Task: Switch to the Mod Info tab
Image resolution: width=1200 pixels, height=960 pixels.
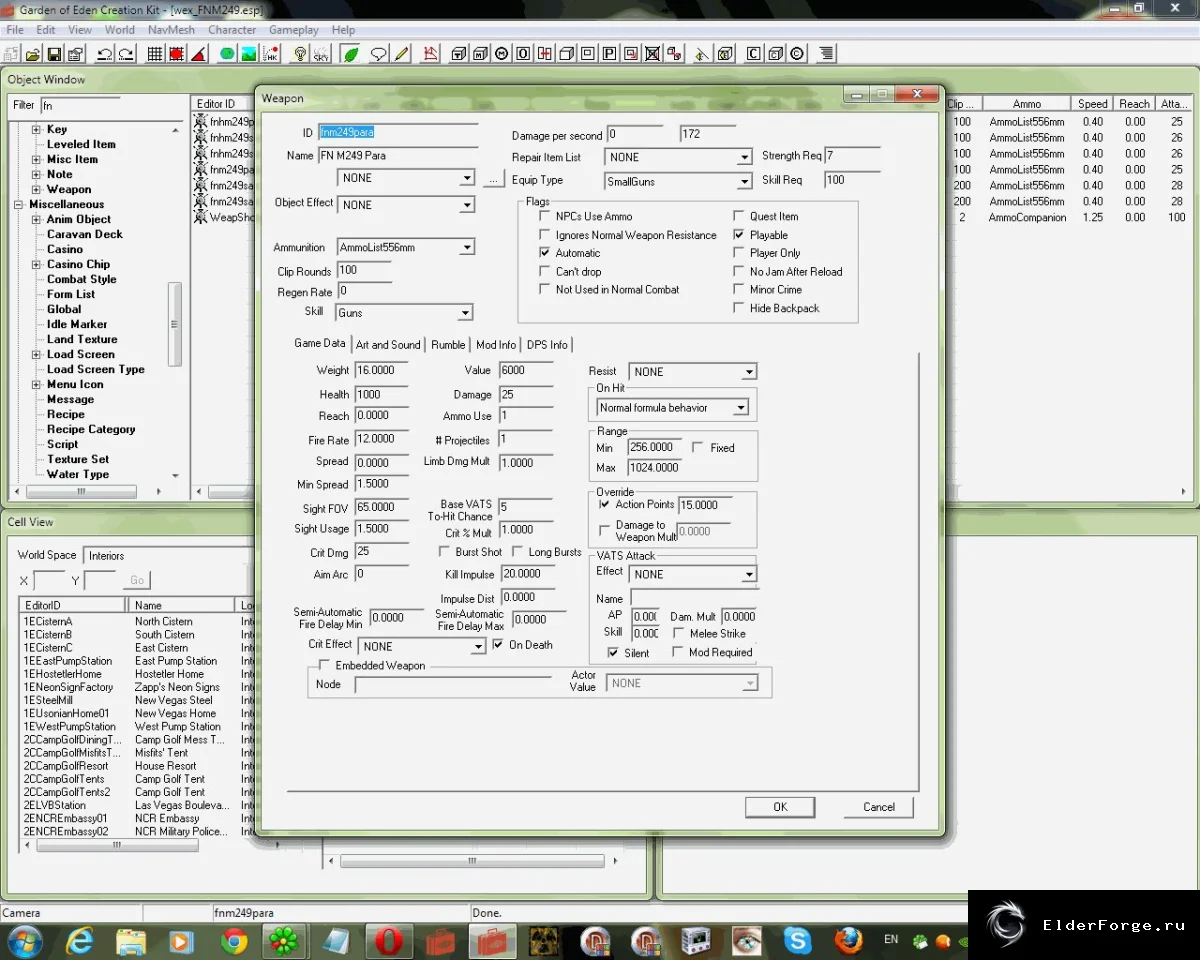Action: click(495, 345)
